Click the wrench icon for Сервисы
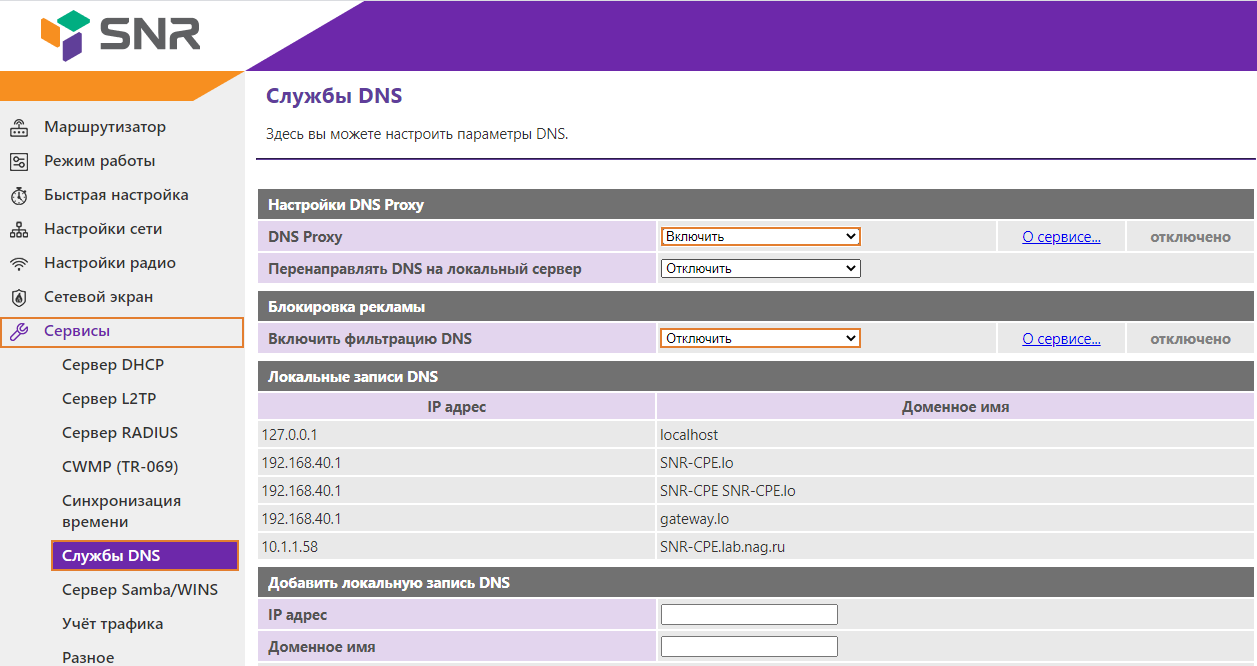The width and height of the screenshot is (1257, 666). click(19, 332)
